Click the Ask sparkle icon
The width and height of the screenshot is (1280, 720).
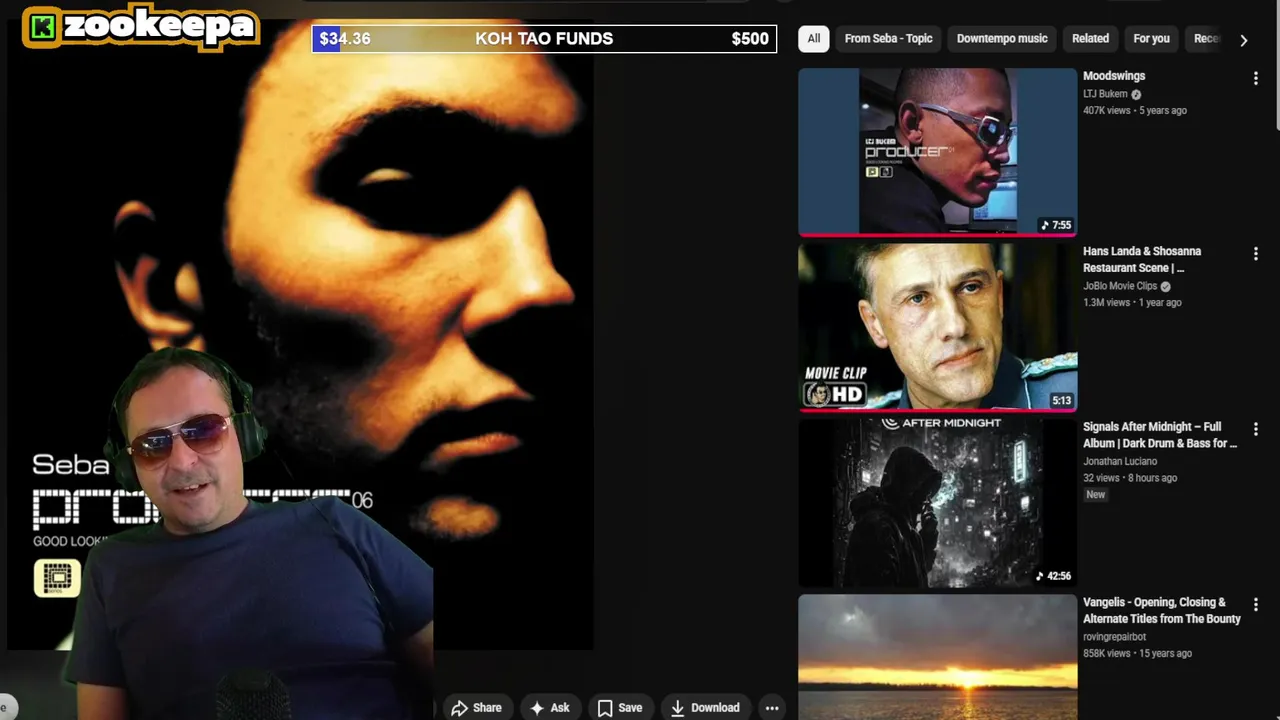pos(537,708)
